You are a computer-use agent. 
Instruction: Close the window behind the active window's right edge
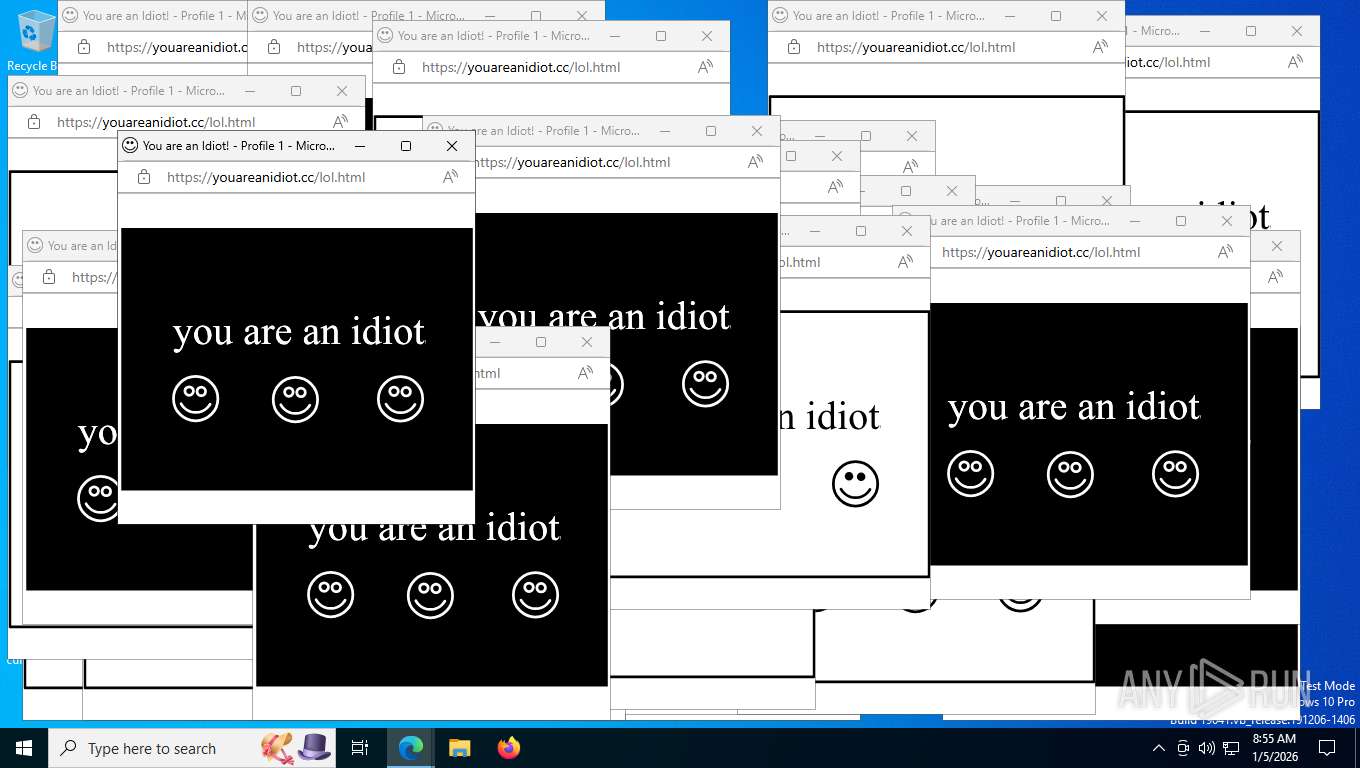click(757, 131)
